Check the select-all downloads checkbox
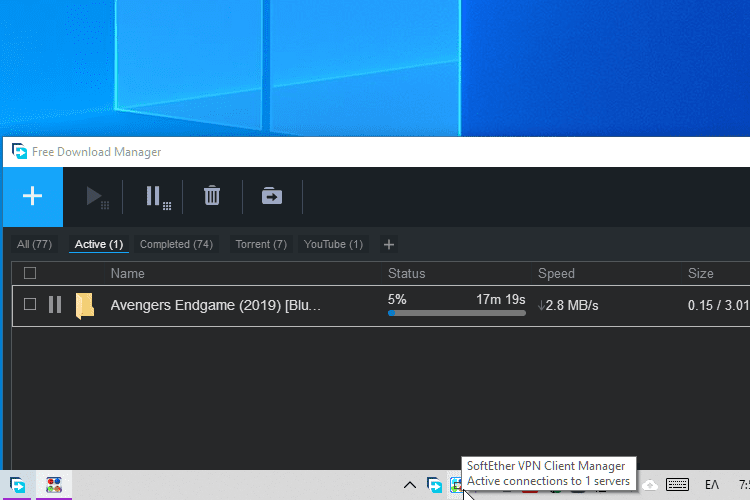 30,273
